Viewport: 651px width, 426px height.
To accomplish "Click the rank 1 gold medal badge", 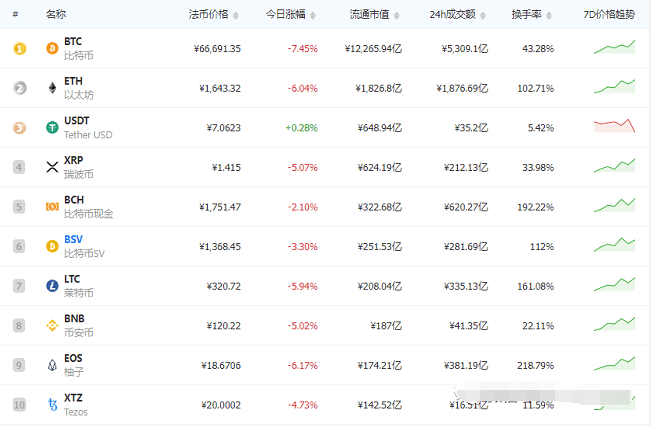I will 18,49.
